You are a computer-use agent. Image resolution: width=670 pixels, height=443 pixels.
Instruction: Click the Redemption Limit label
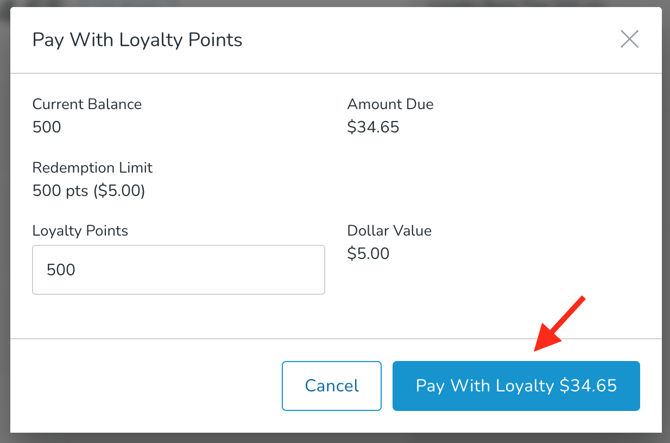pyautogui.click(x=92, y=168)
